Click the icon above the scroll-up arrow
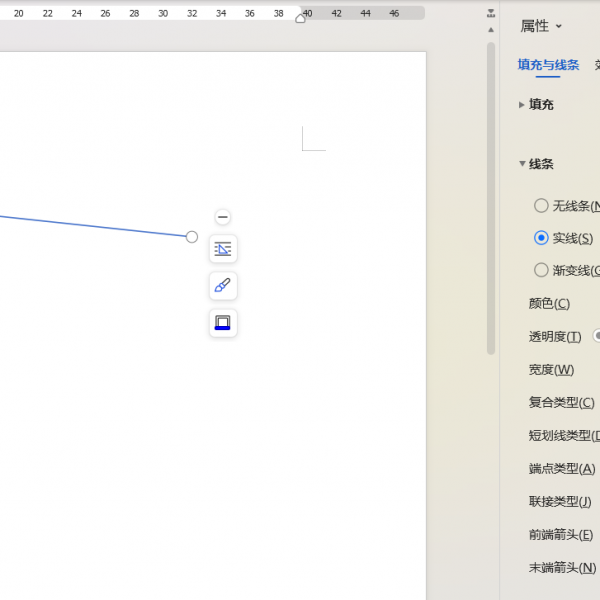 [x=490, y=14]
